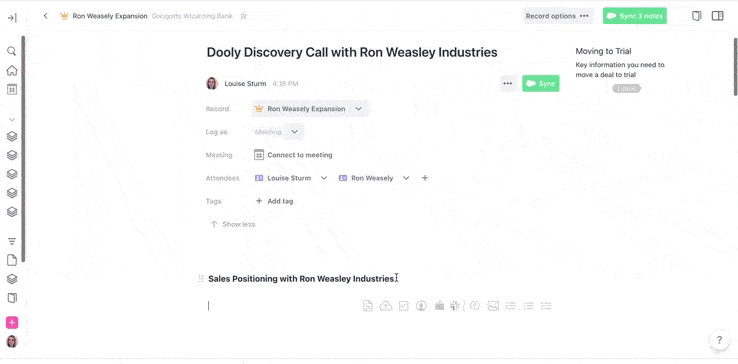Image resolution: width=738 pixels, height=364 pixels.
Task: Click Add tag
Action: click(x=274, y=201)
